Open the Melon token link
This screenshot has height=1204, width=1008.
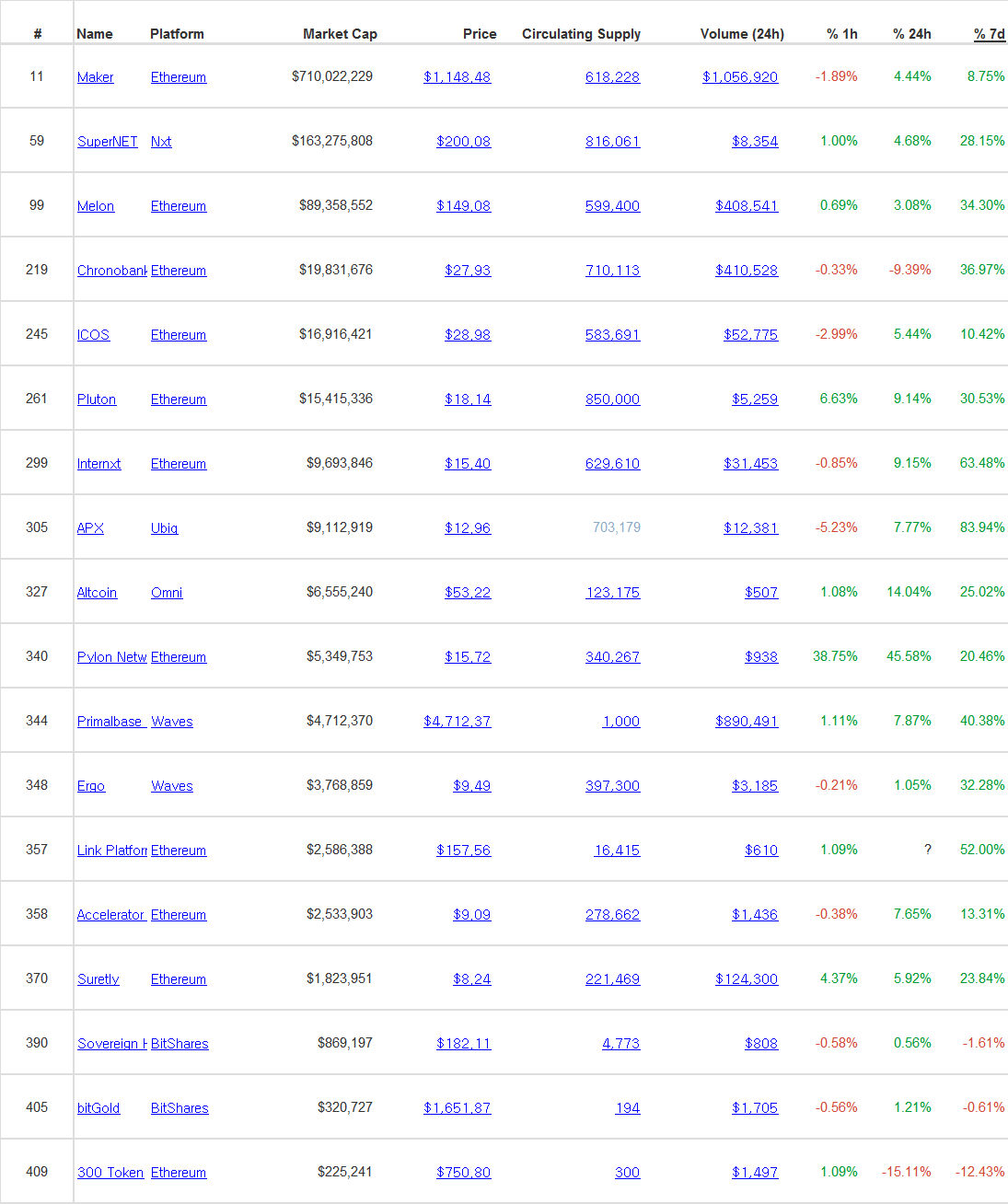(96, 206)
